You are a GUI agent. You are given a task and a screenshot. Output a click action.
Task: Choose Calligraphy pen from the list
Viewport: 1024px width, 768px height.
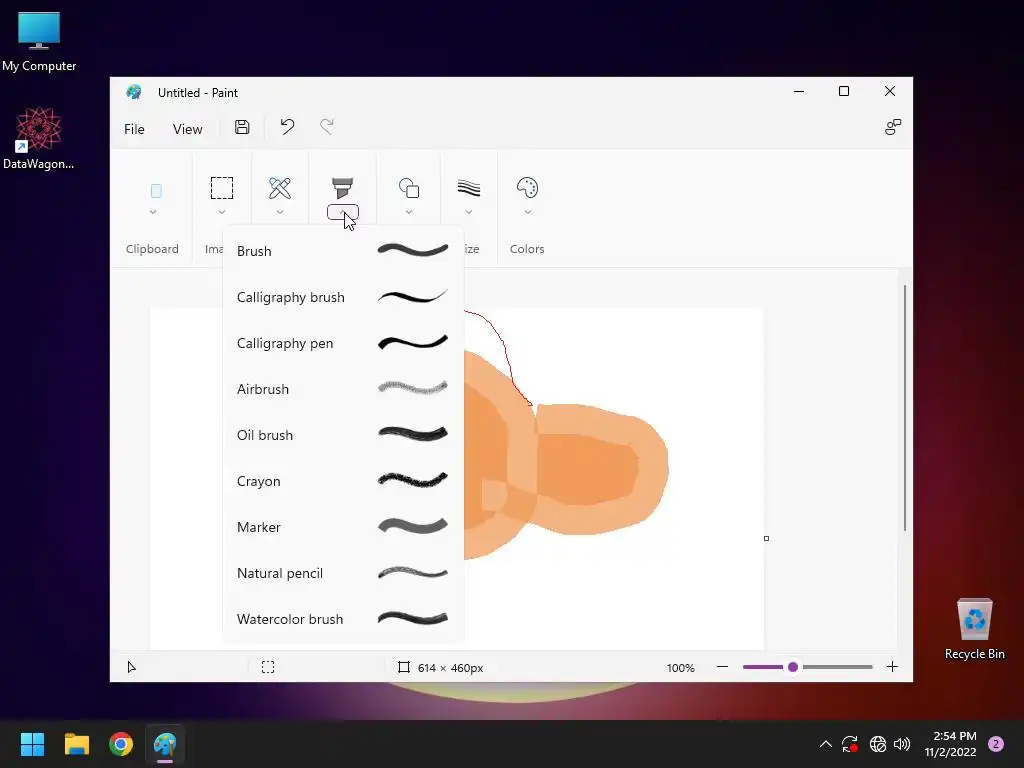(x=344, y=343)
